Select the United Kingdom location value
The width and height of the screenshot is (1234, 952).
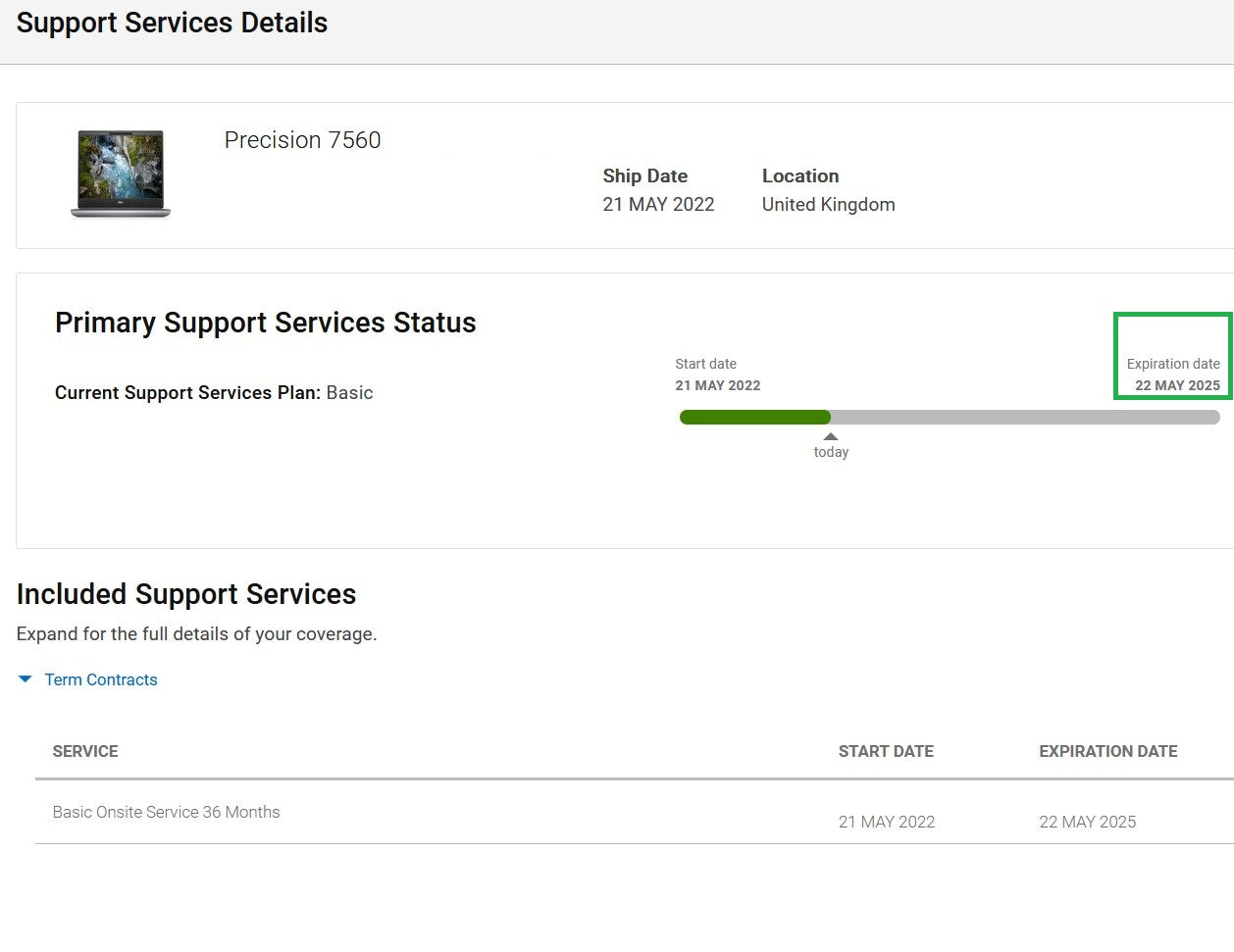[828, 204]
